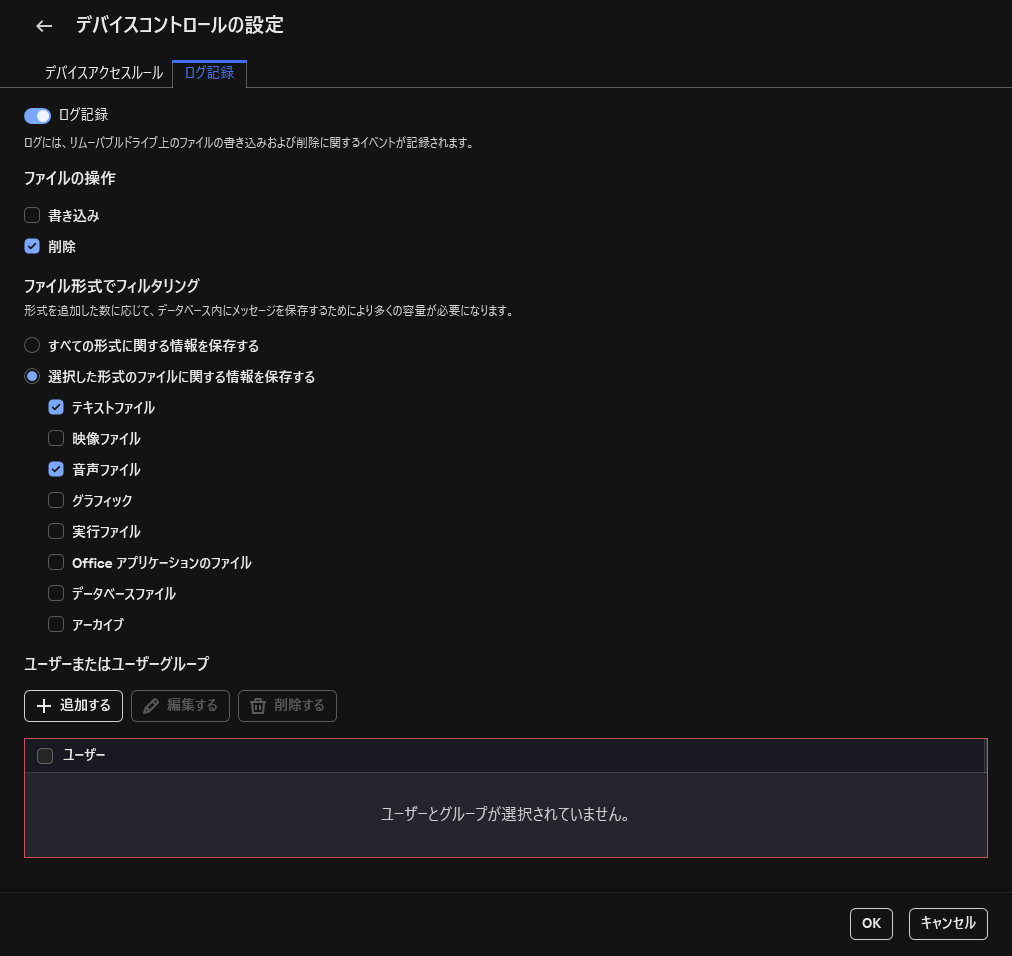
Task: Toggle the ユーザー table header checkbox
Action: point(44,755)
